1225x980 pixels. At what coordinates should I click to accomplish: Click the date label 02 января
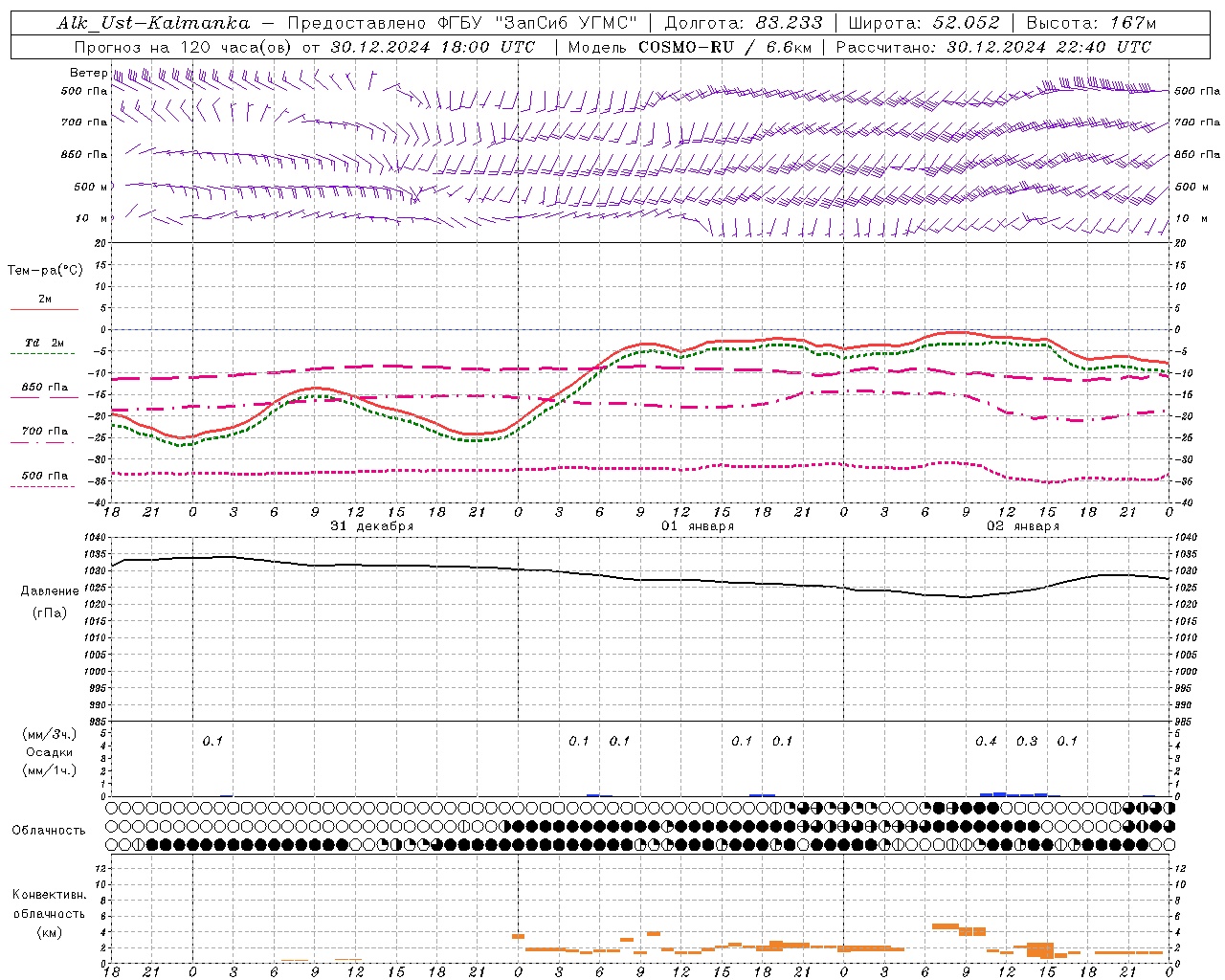coord(1023,526)
